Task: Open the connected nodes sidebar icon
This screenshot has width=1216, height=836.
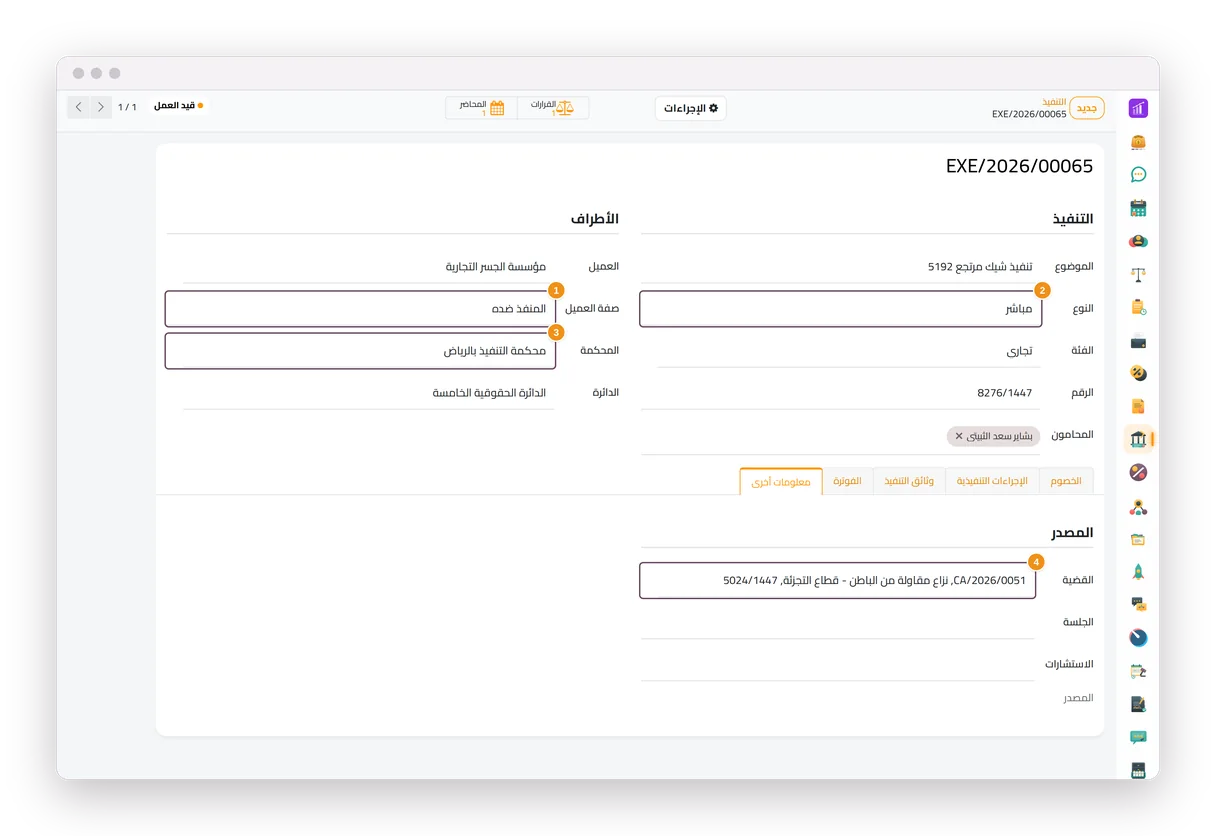Action: [1138, 506]
